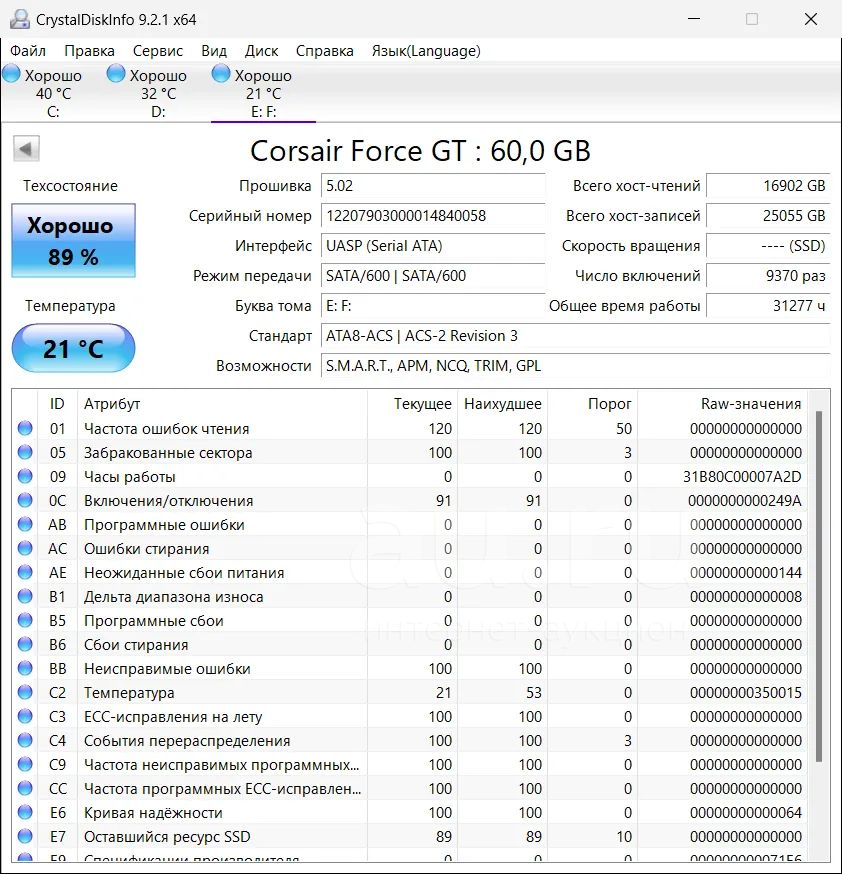Screen dimensions: 842x874
Task: Click the host reads value 16902 GB
Action: (768, 186)
